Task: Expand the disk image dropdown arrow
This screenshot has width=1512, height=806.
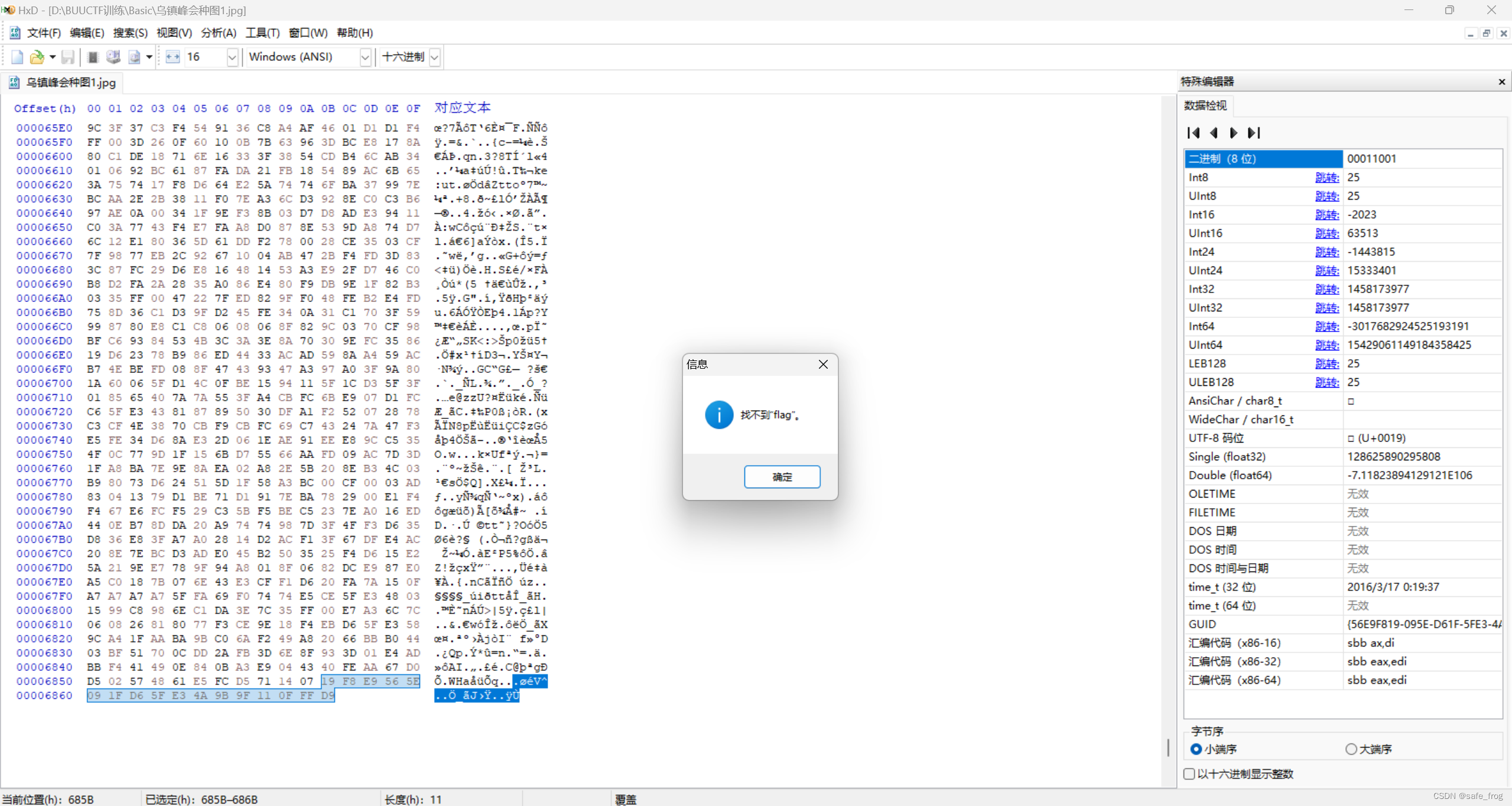Action: click(149, 57)
